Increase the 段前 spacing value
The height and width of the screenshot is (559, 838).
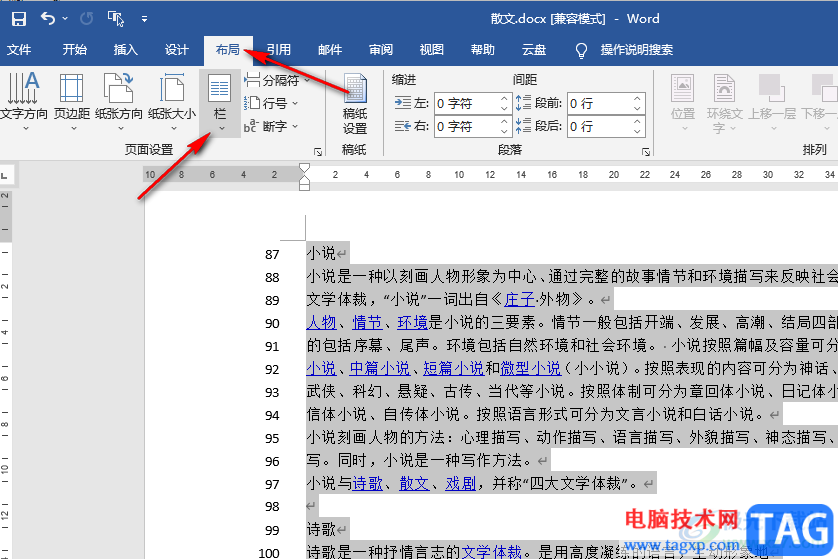[x=637, y=99]
